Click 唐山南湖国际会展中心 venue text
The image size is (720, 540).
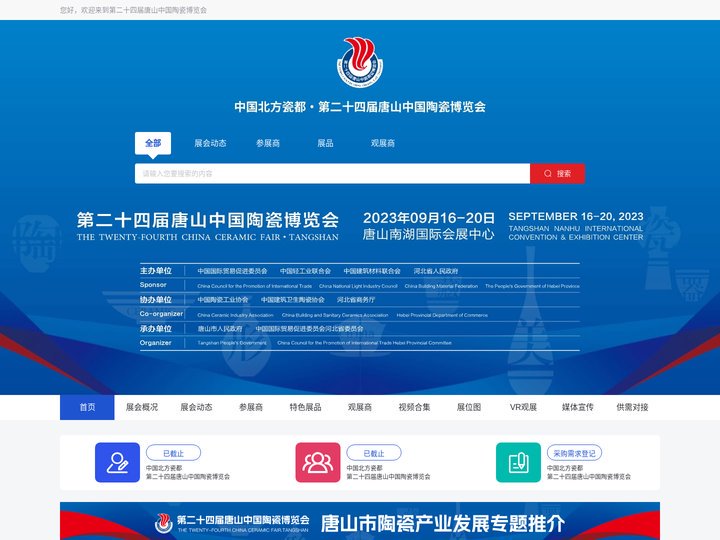[428, 235]
